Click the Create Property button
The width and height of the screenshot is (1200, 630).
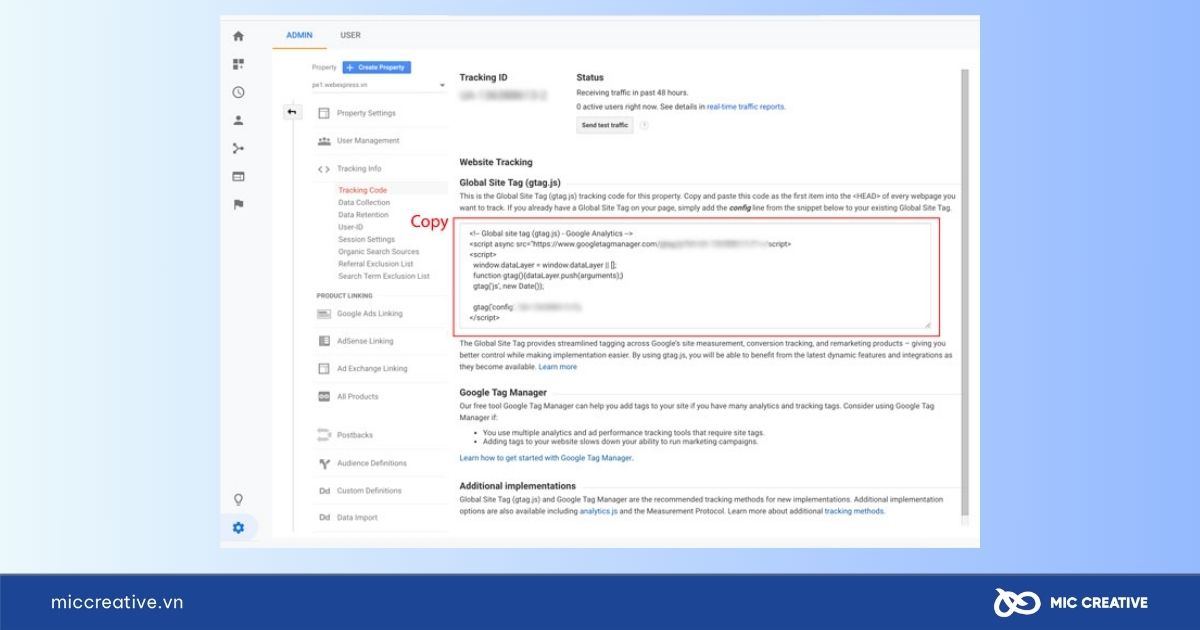[x=376, y=67]
